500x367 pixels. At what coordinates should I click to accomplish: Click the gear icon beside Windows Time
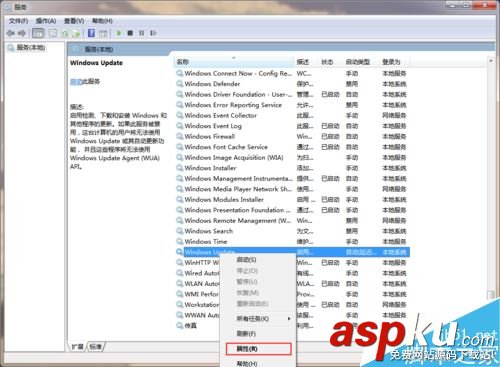(180, 241)
